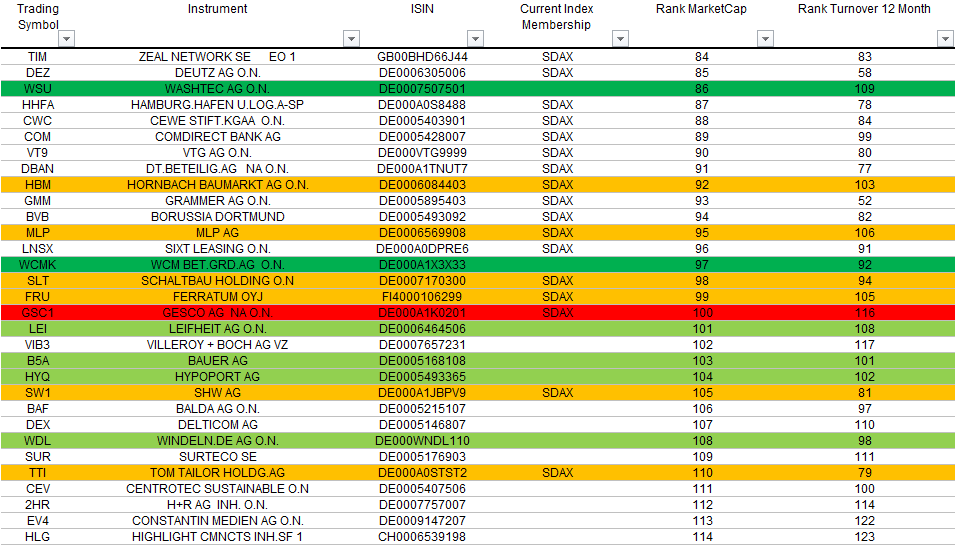Select the 2HR trading symbol cell
Image resolution: width=955 pixels, height=545 pixels.
pyautogui.click(x=37, y=505)
